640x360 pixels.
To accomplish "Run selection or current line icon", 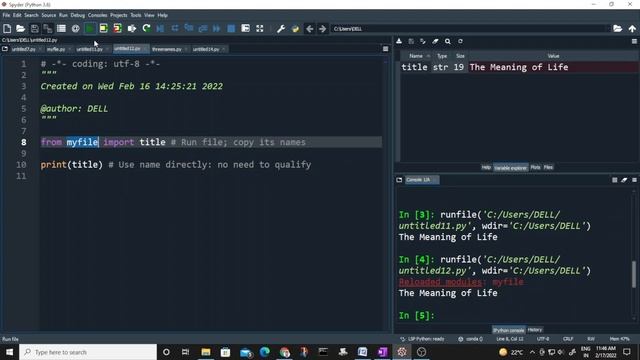I will [132, 29].
